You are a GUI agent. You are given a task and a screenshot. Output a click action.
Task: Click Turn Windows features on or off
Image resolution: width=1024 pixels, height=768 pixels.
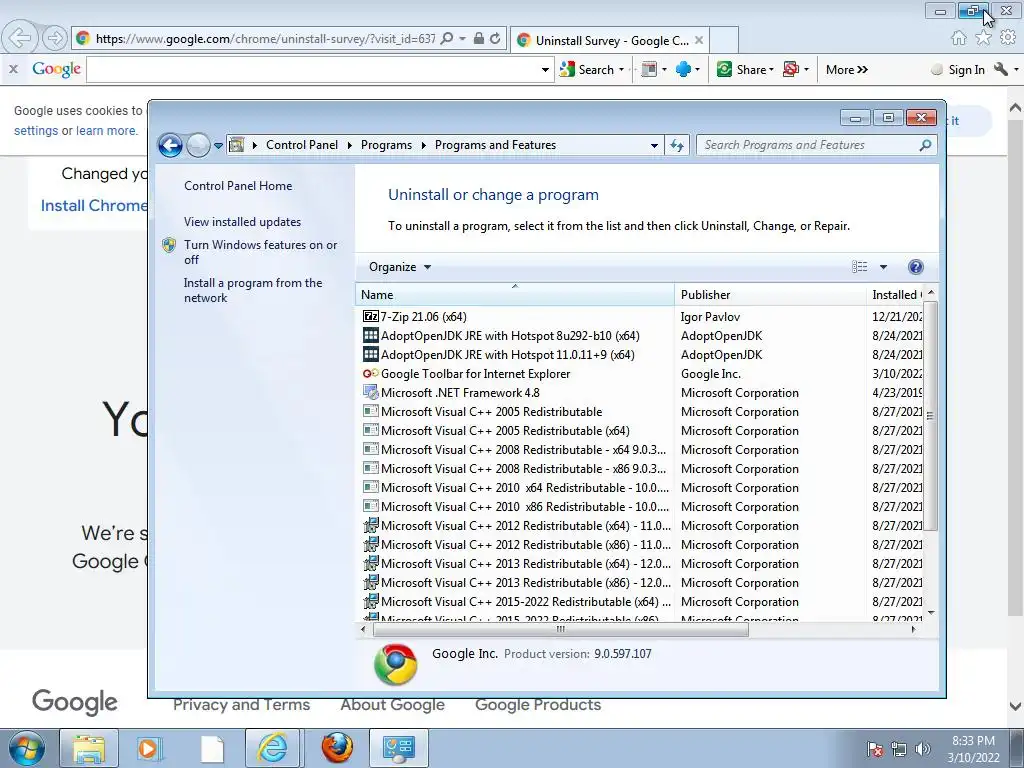point(260,252)
